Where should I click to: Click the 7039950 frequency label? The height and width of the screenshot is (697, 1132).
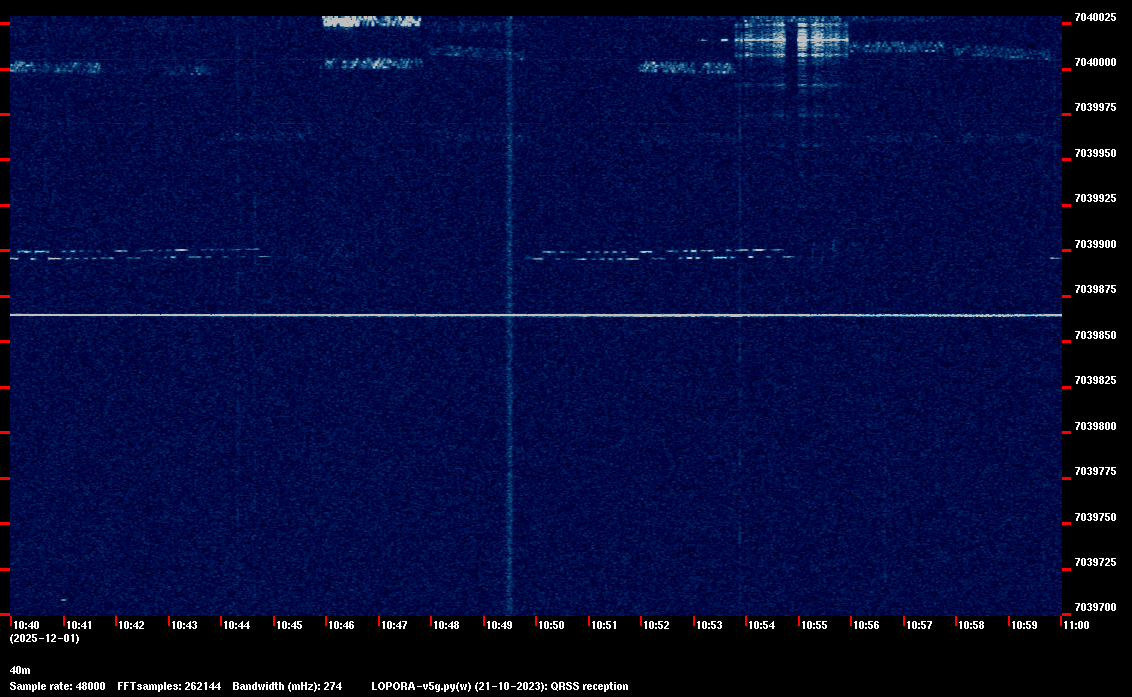point(1095,154)
